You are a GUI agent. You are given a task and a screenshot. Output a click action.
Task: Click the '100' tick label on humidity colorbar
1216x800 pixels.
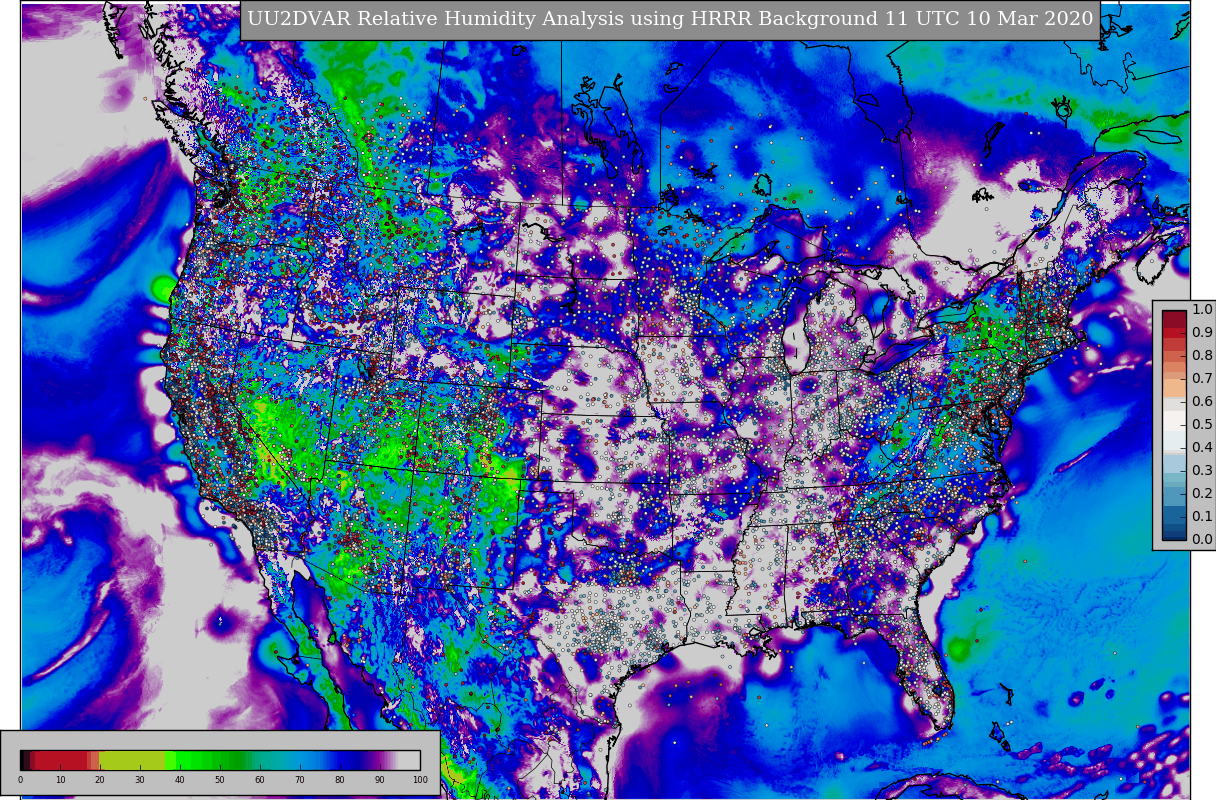click(x=420, y=779)
